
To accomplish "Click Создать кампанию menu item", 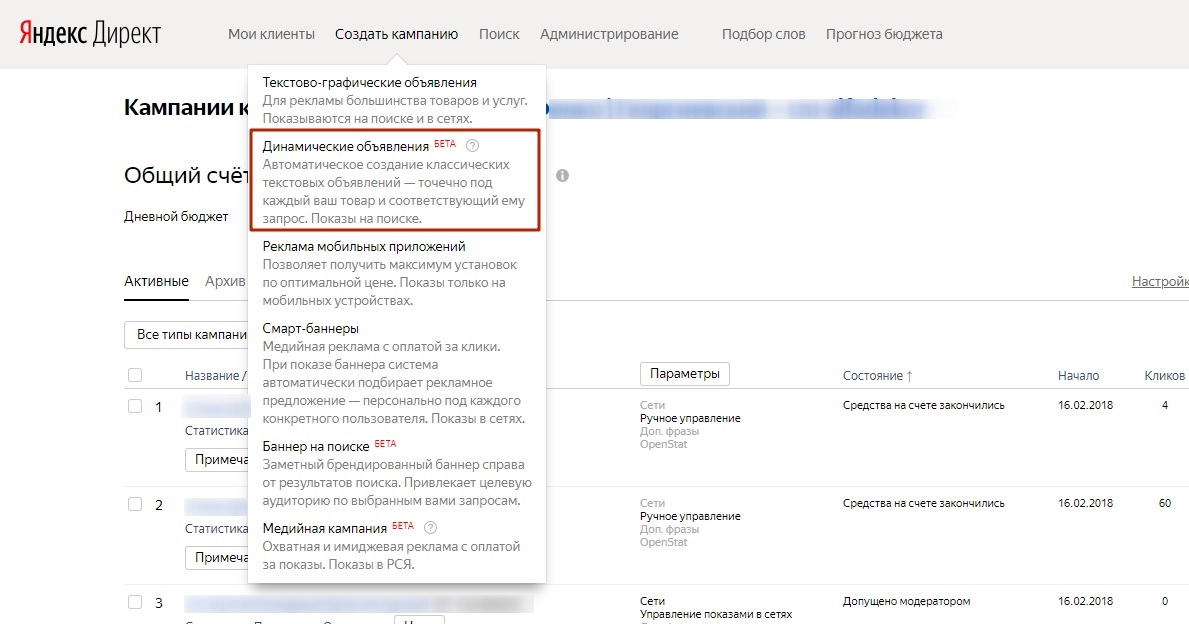I will pyautogui.click(x=397, y=34).
